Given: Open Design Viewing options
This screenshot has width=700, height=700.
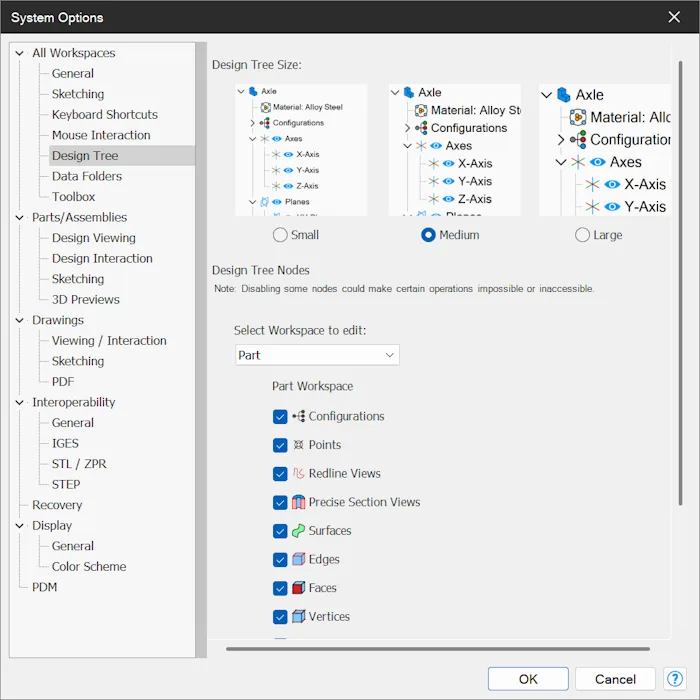Looking at the screenshot, I should [94, 238].
